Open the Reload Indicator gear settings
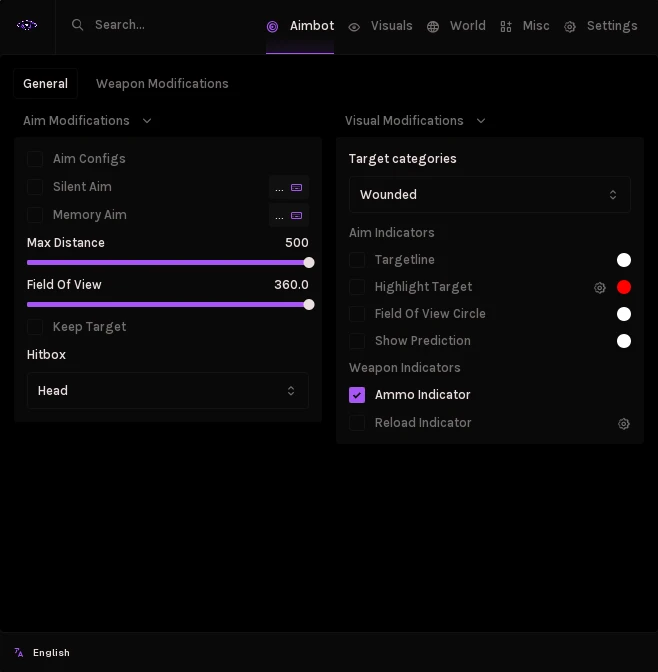The height and width of the screenshot is (672, 658). tap(624, 424)
